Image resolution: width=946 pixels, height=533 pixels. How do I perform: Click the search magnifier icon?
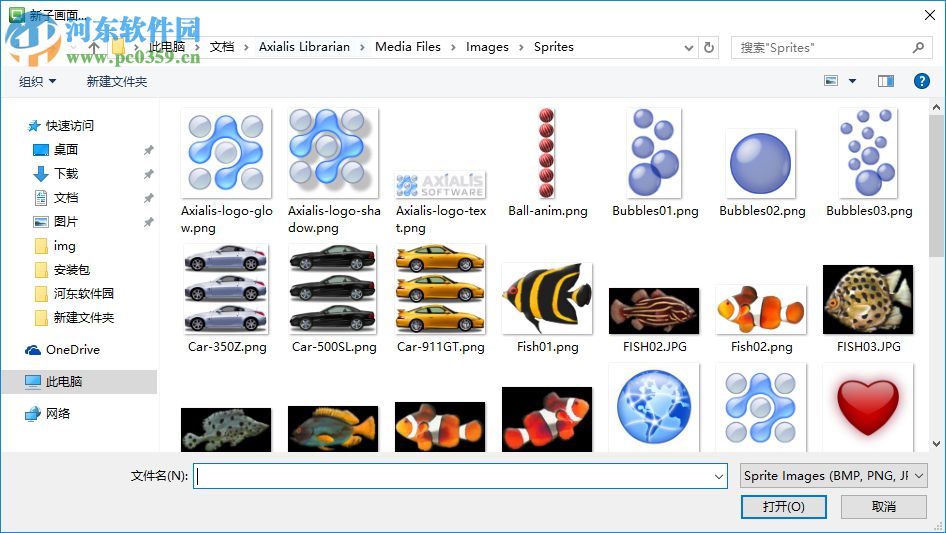(x=918, y=47)
